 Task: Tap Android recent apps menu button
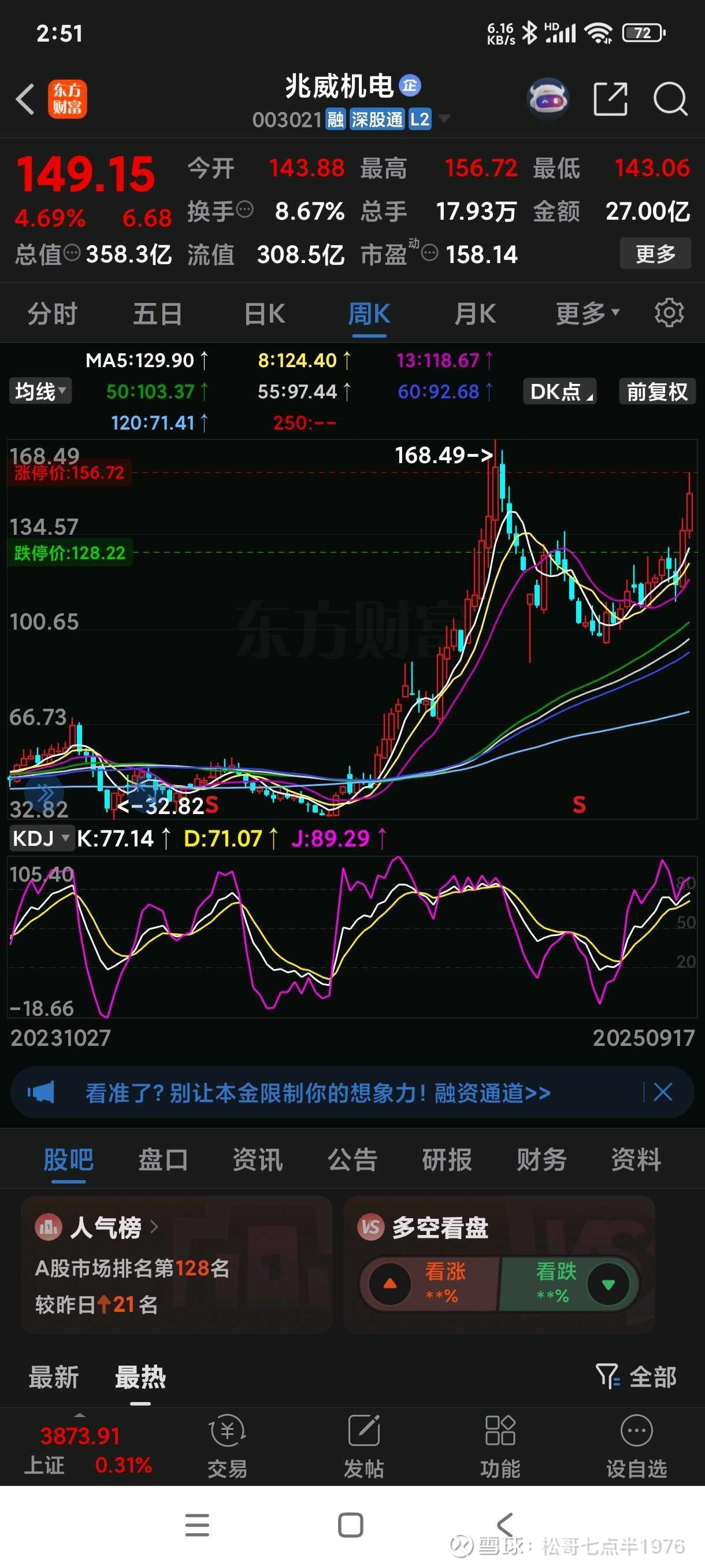click(x=197, y=1525)
